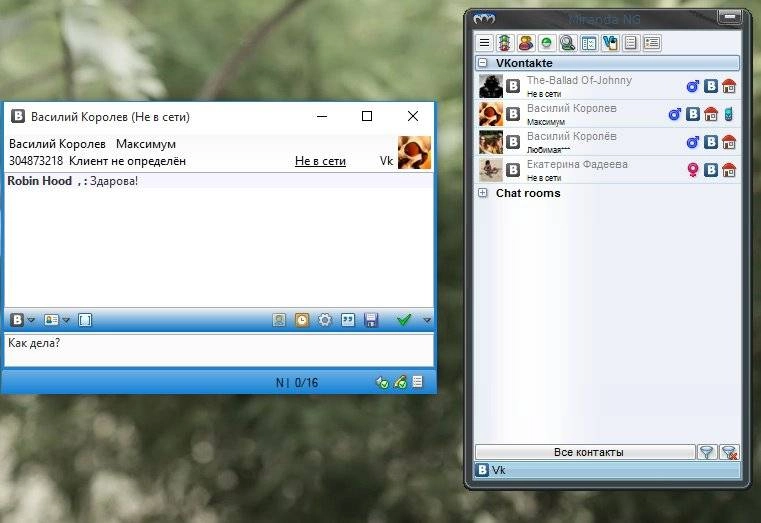Image resolution: width=761 pixels, height=523 pixels.
Task: Click house icon on Максимум row
Action: [x=711, y=114]
